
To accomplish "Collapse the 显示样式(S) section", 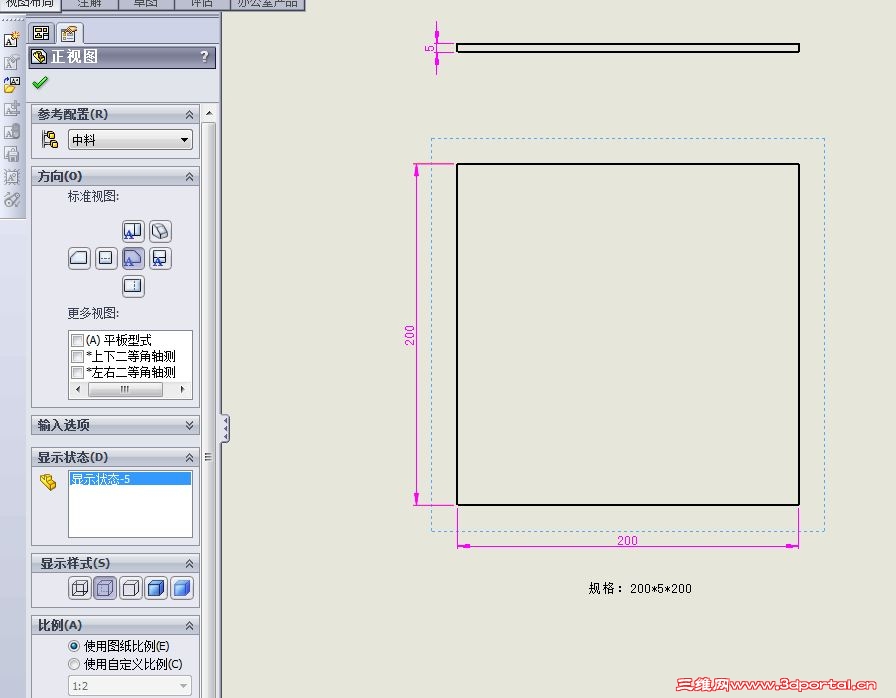I will pos(189,564).
